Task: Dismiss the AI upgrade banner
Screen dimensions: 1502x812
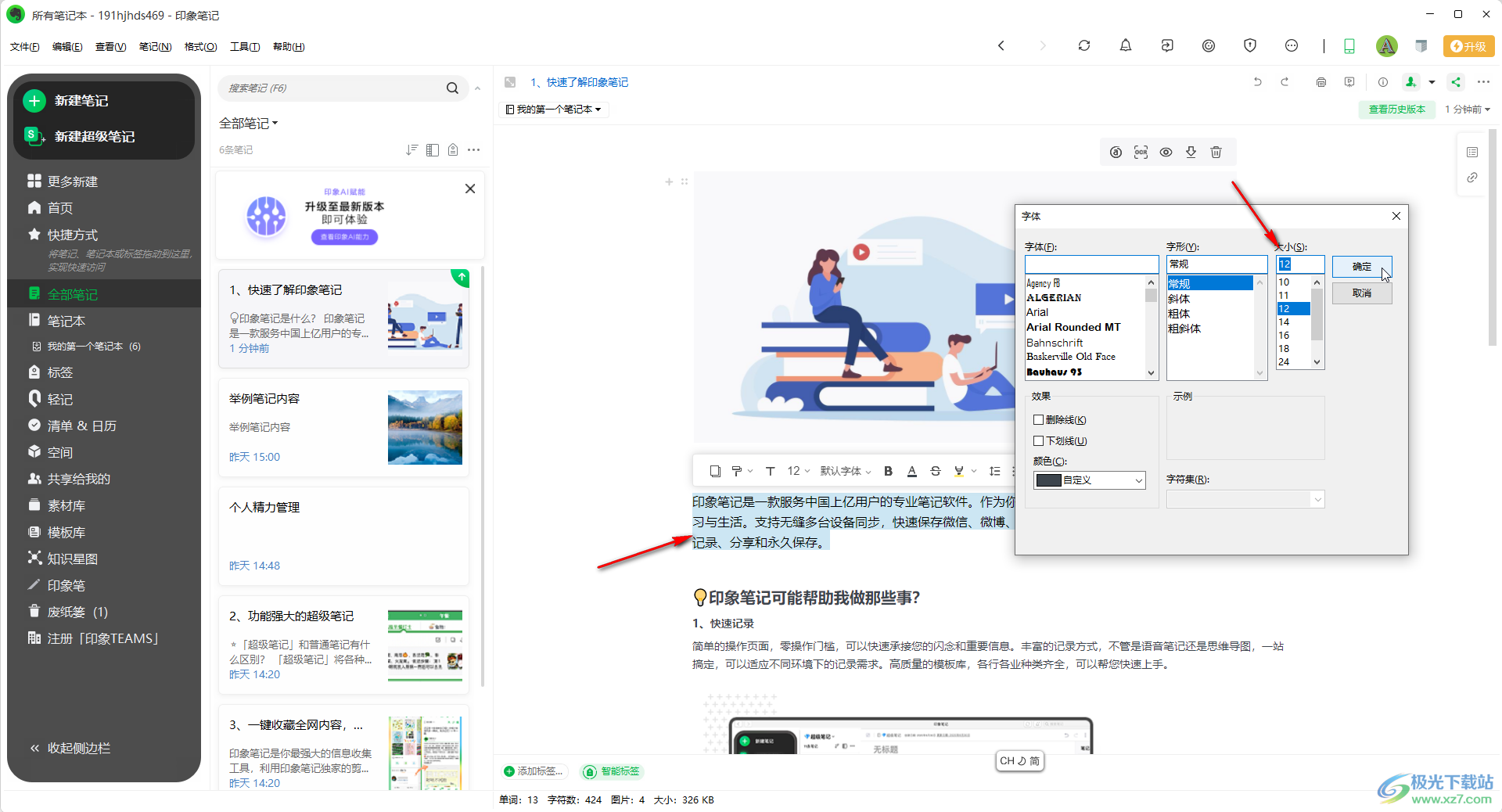Action: click(x=470, y=189)
